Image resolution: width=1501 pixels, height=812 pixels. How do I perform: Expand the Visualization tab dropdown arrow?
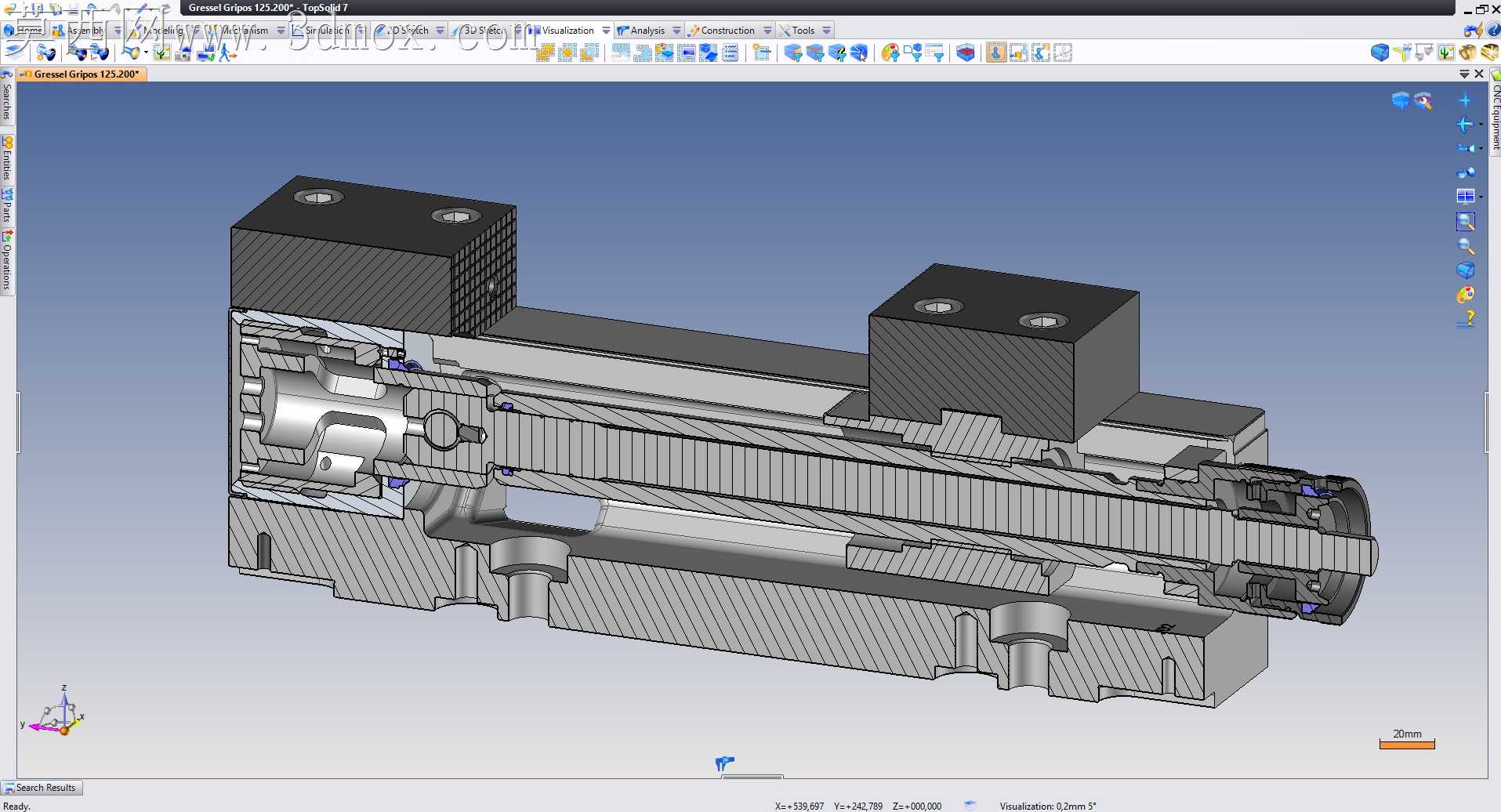tap(606, 31)
